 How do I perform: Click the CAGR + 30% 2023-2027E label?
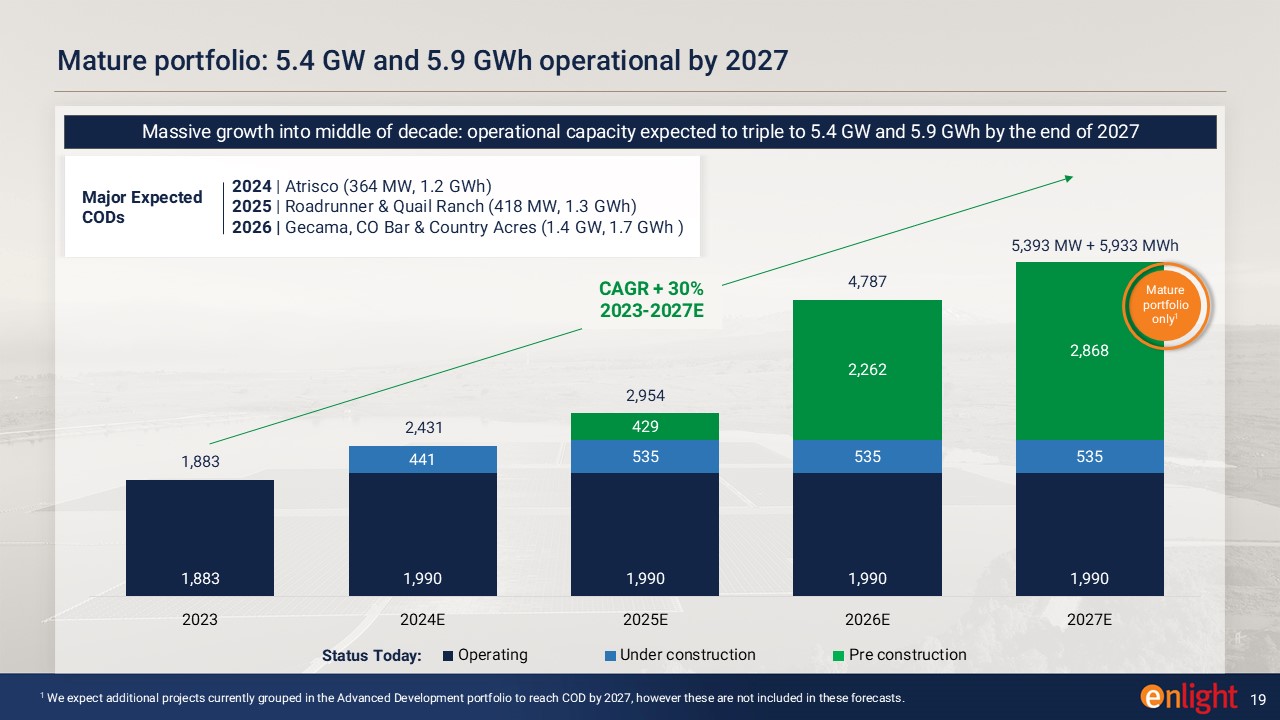(x=651, y=300)
